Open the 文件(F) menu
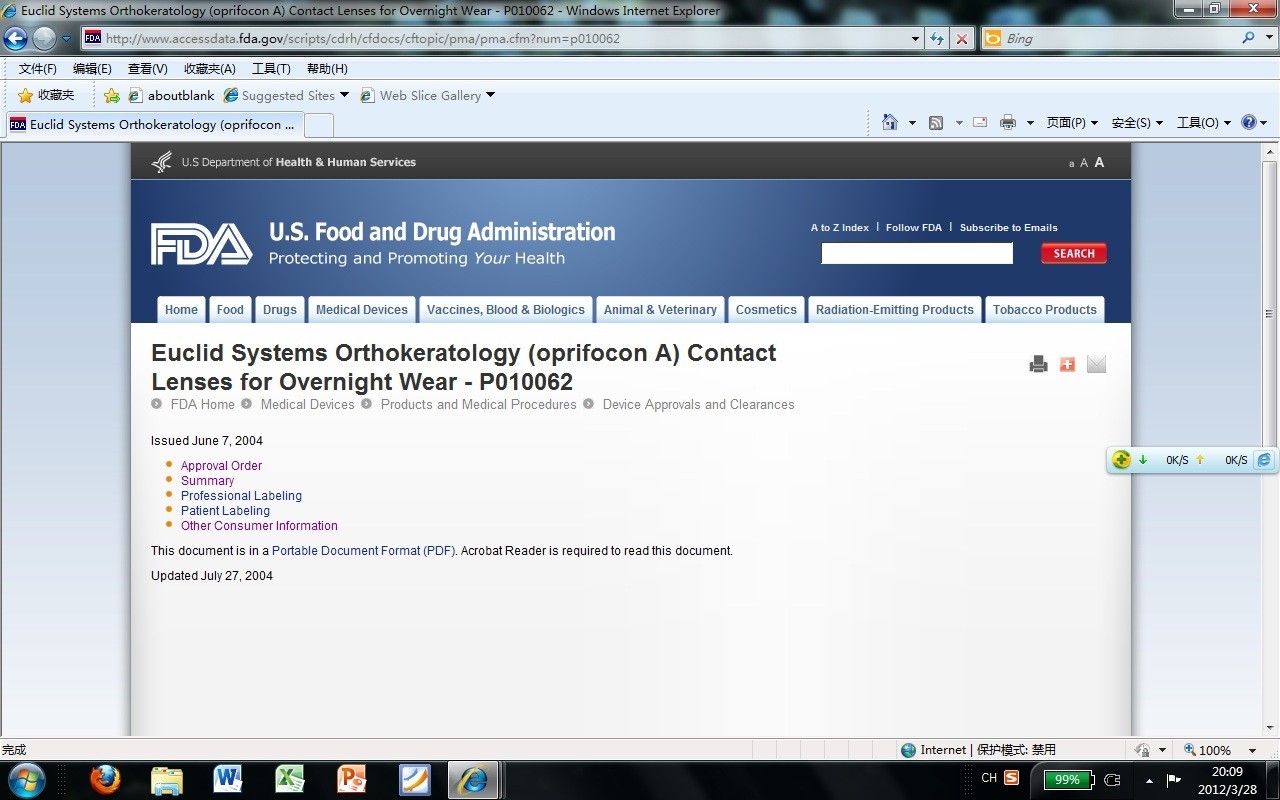The image size is (1280, 800). point(38,69)
